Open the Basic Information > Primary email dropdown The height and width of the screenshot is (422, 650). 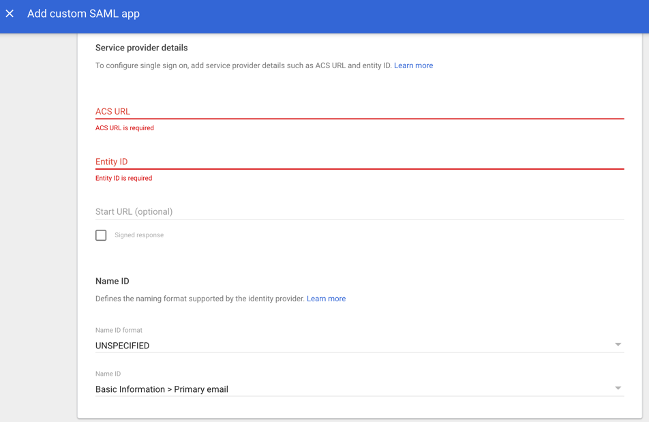(359, 389)
